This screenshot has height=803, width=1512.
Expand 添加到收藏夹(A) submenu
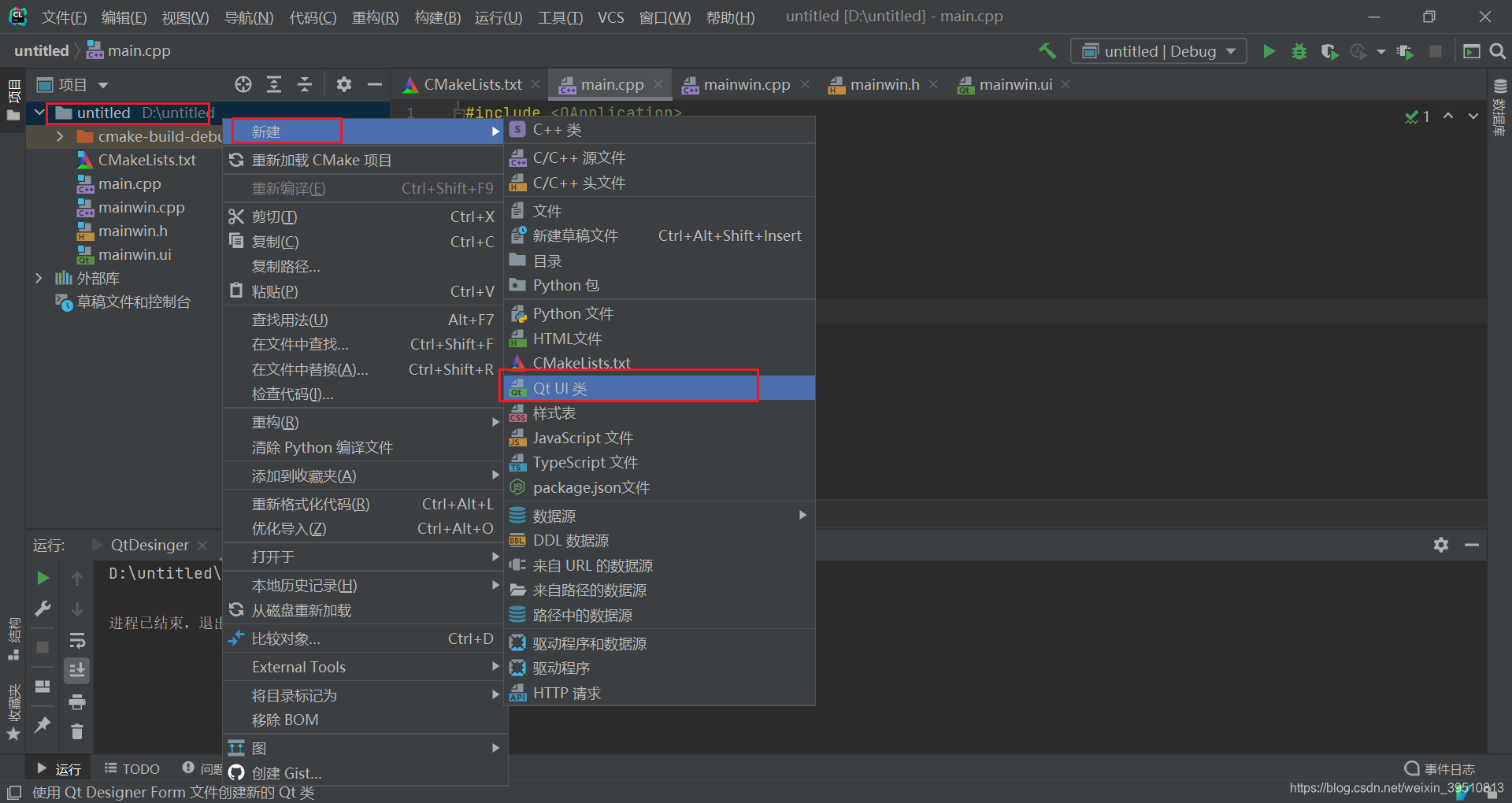364,476
